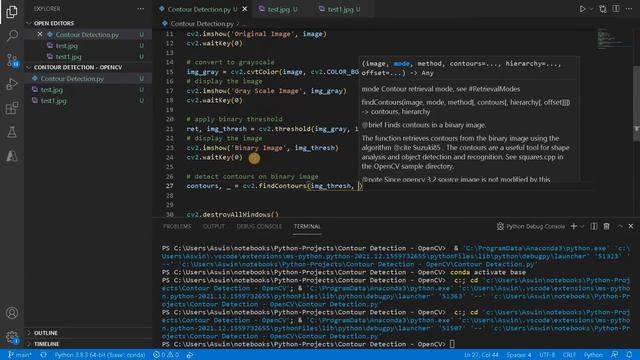Kill the terminal with trash icon

coord(607,227)
